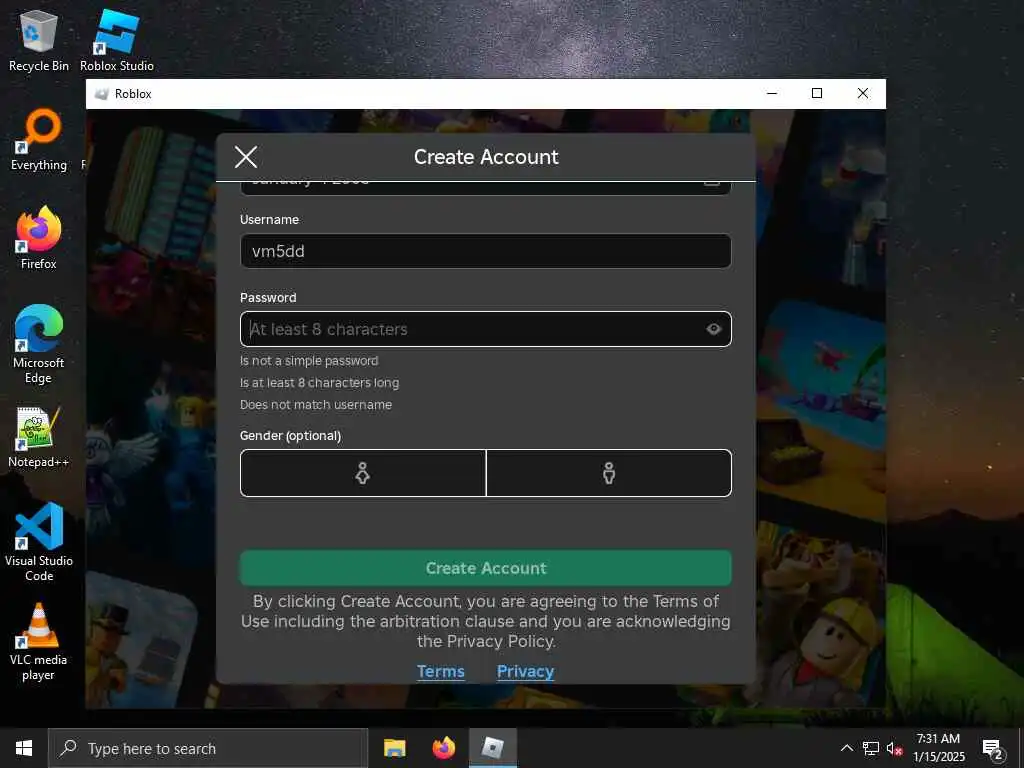Close the Create Account dialog with the X
Screen dimensions: 1024x768
point(246,157)
